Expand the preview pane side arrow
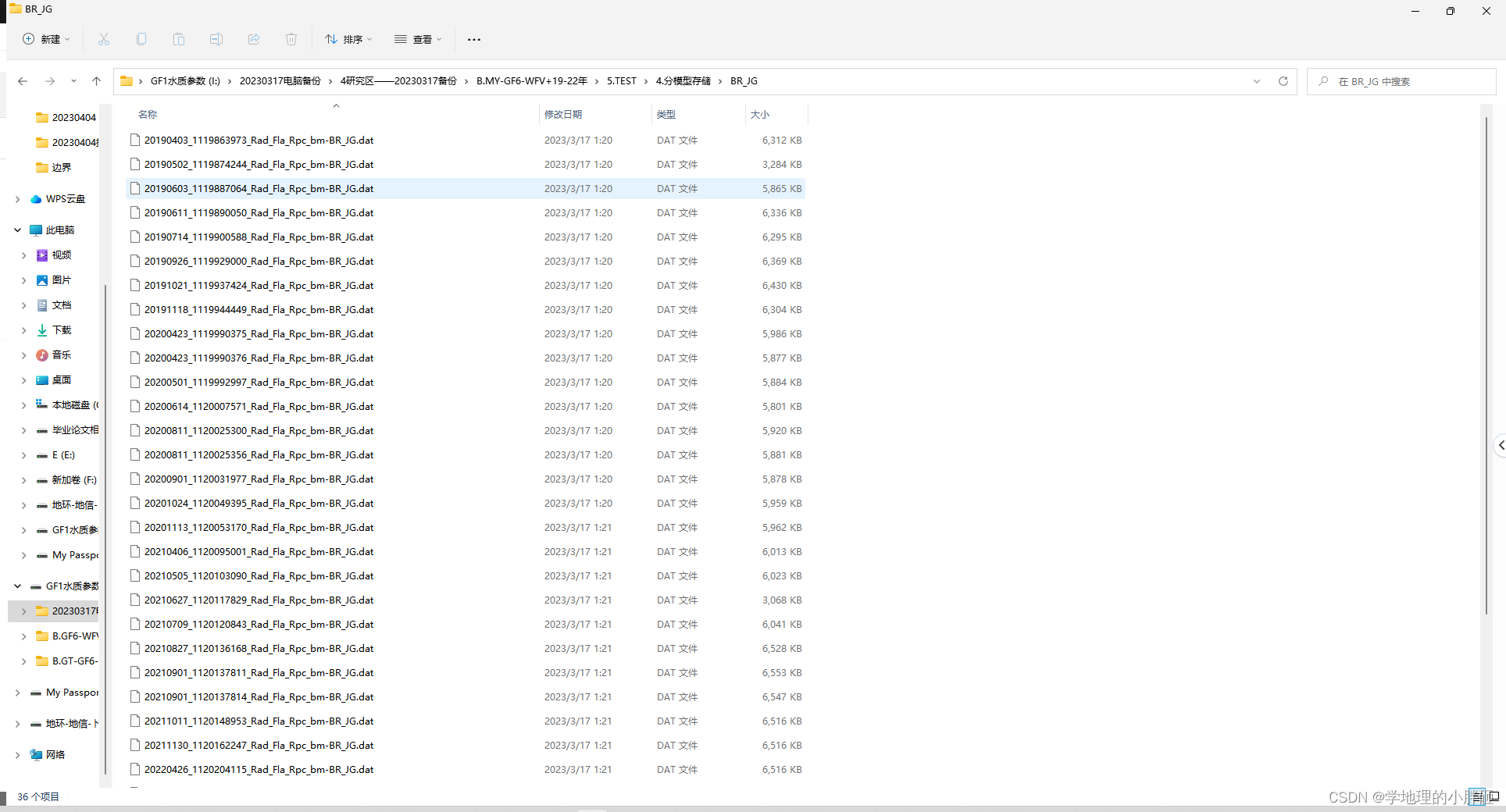The height and width of the screenshot is (812, 1506). coord(1500,445)
